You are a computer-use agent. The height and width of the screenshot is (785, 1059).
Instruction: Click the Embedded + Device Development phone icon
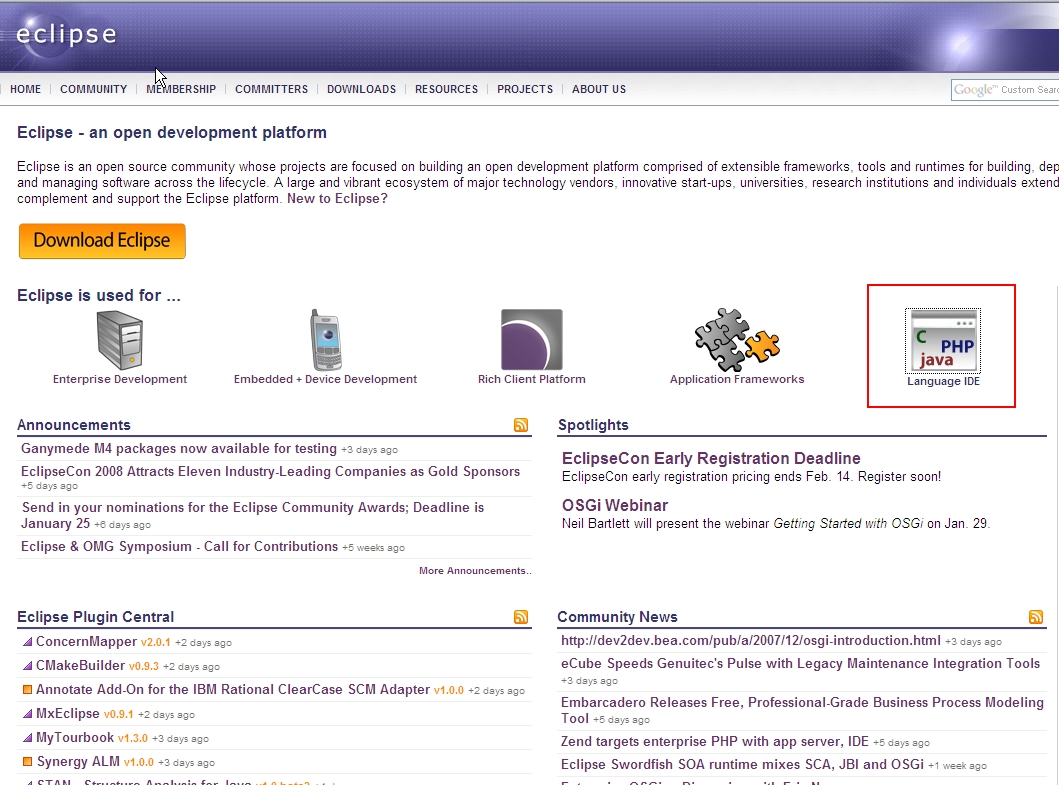coord(326,340)
